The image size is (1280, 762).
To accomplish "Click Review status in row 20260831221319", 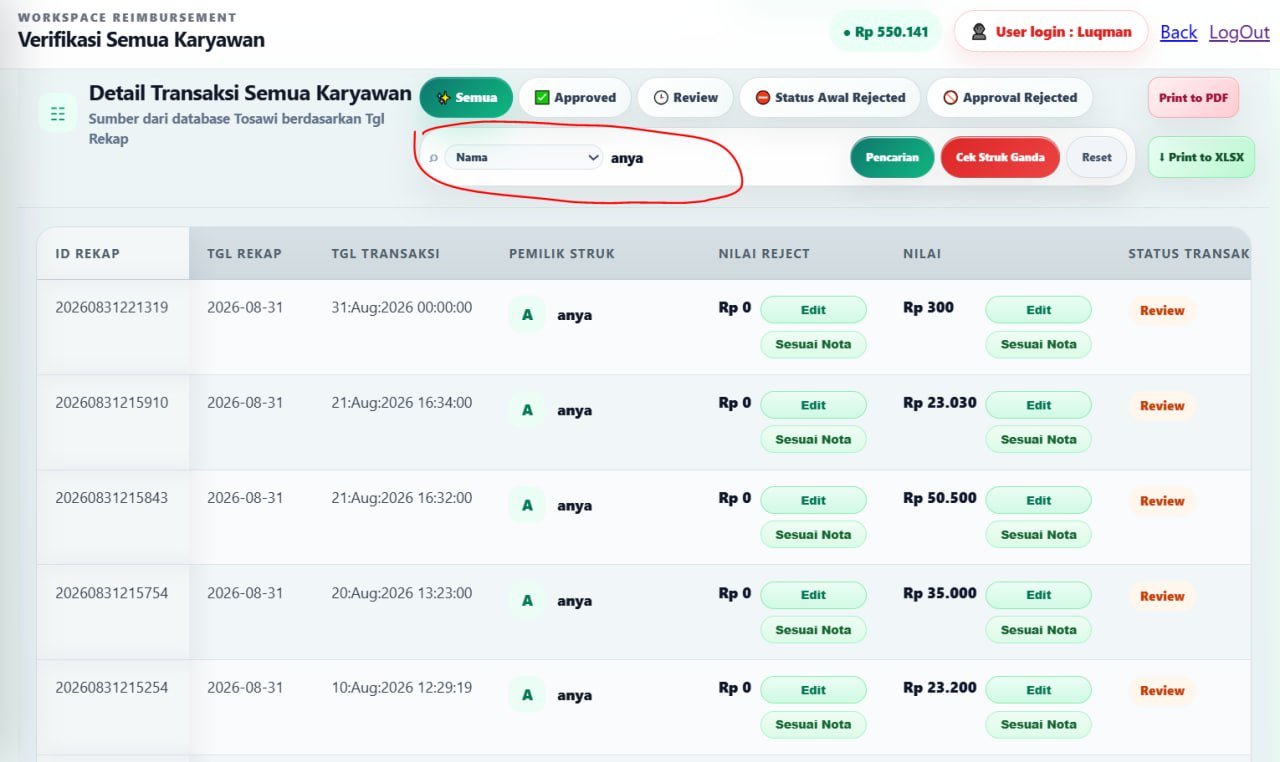I will (1162, 310).
